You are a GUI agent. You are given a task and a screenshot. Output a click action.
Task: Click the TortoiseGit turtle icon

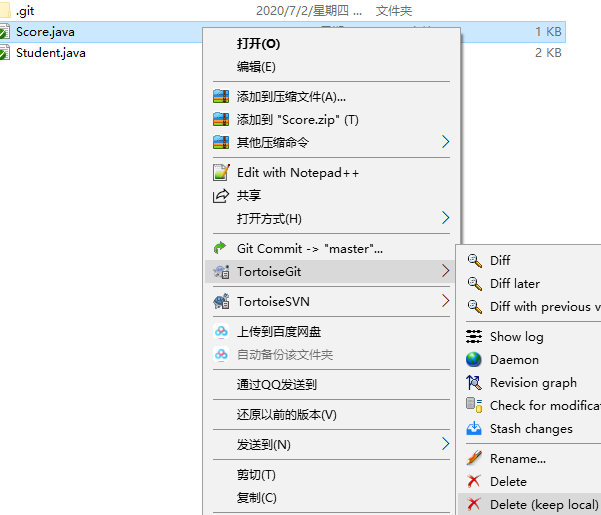pyautogui.click(x=221, y=271)
